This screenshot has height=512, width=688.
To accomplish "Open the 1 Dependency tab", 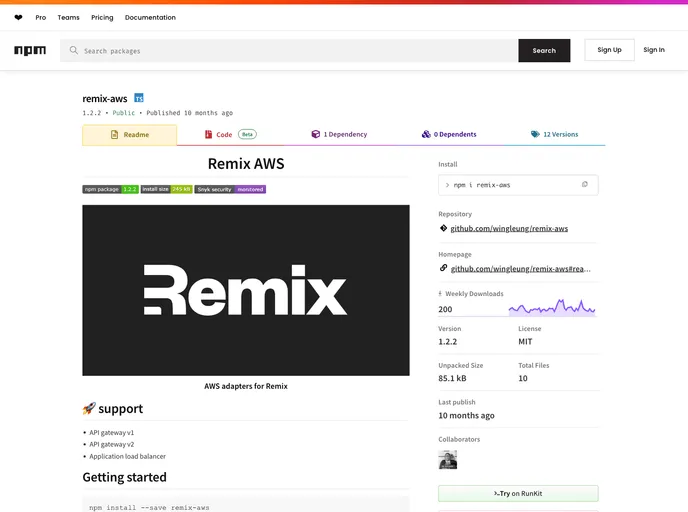I will 339,134.
